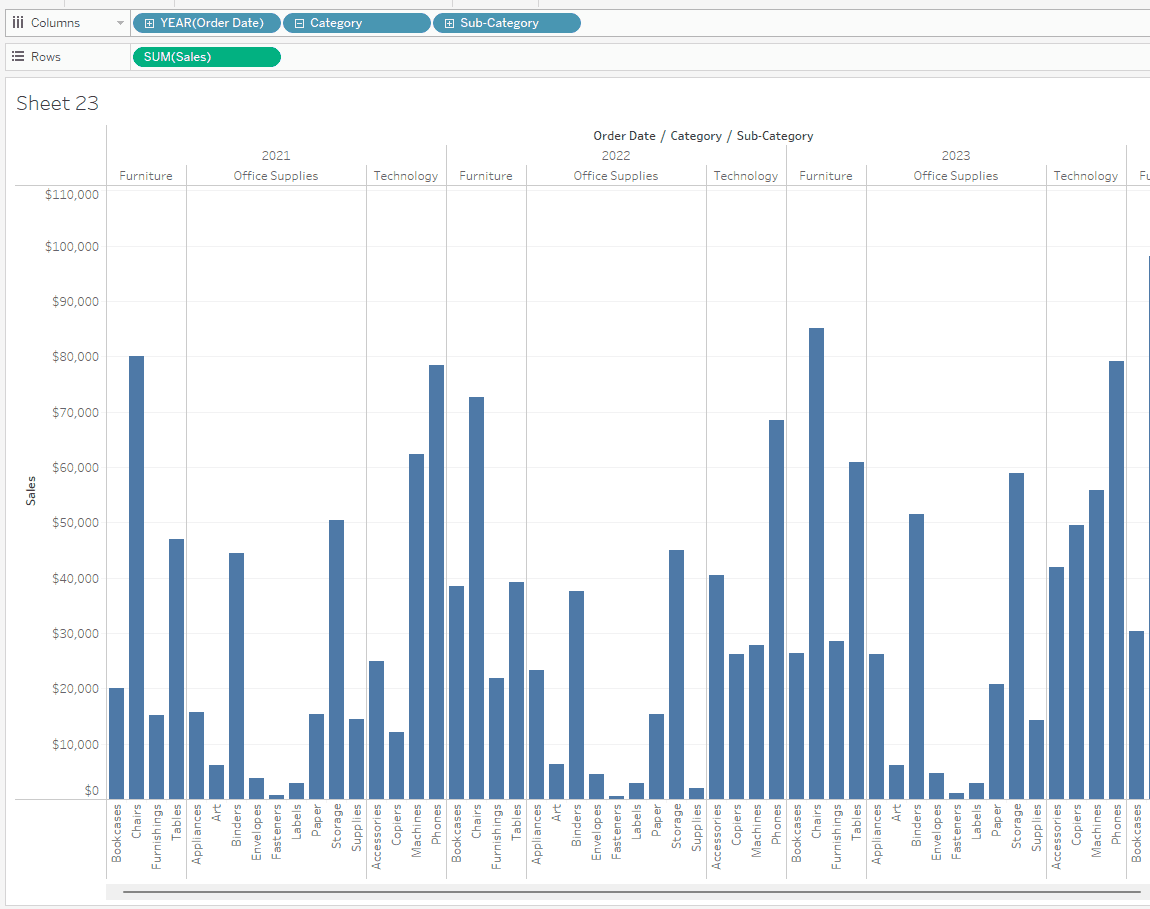1150x909 pixels.
Task: Expand Sub-Category pill plus icon
Action: (x=450, y=23)
